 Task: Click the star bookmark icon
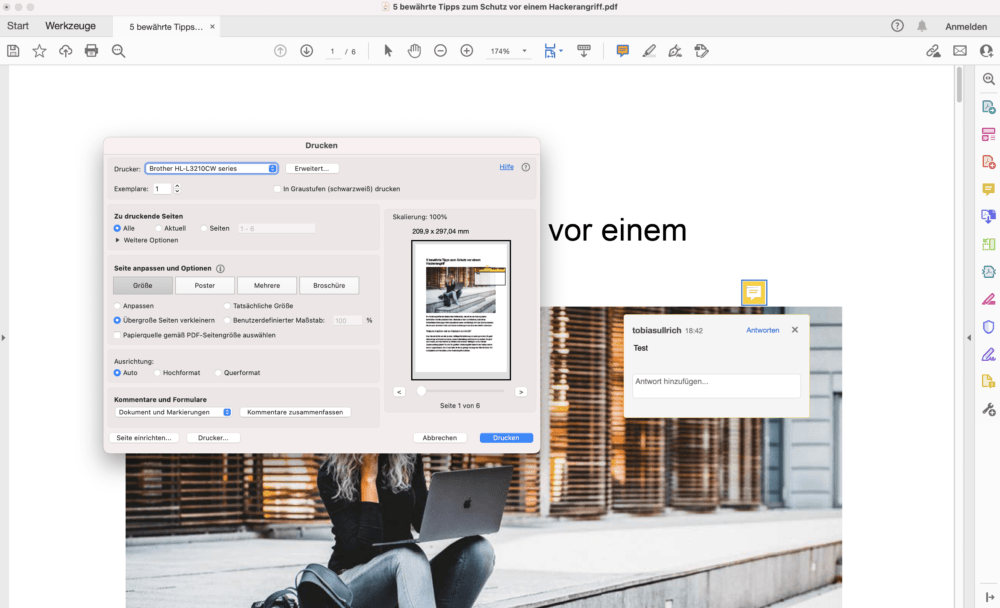tap(40, 51)
